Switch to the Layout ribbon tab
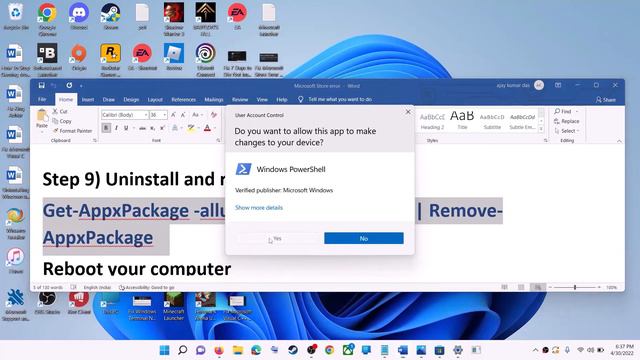The image size is (640, 360). 155,100
